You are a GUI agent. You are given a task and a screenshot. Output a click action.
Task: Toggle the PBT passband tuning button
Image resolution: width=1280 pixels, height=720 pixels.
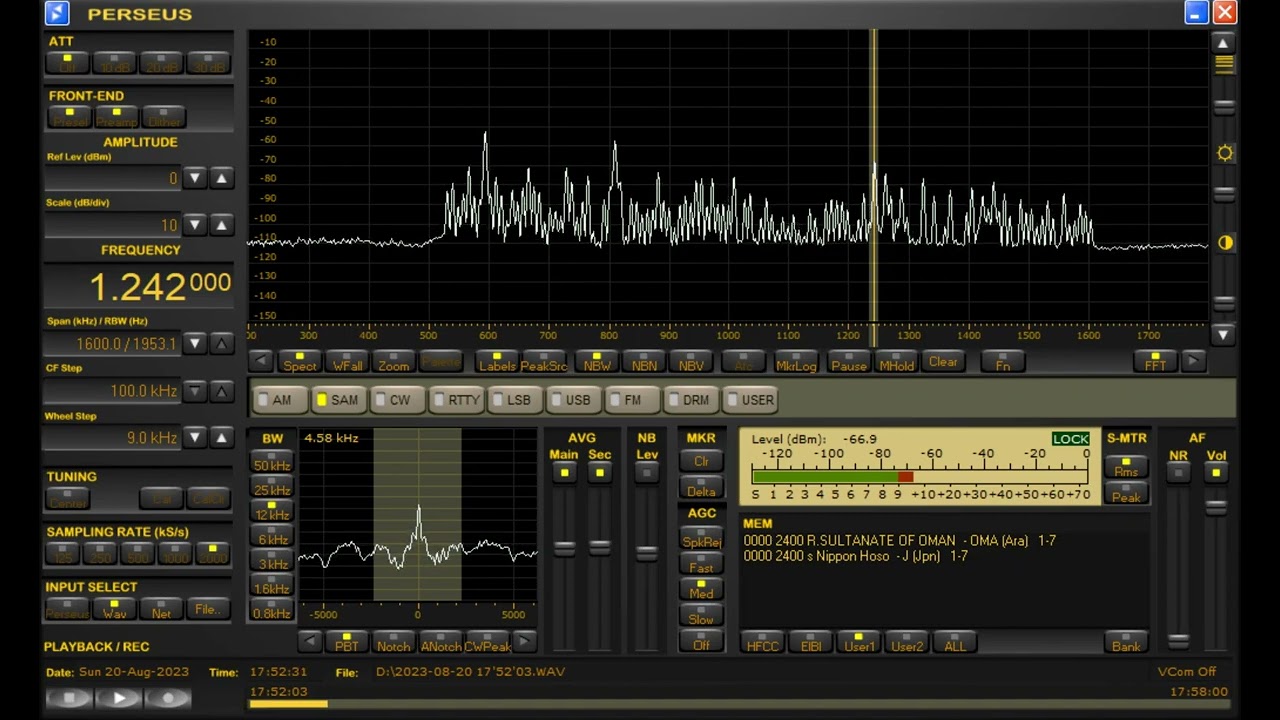[346, 641]
